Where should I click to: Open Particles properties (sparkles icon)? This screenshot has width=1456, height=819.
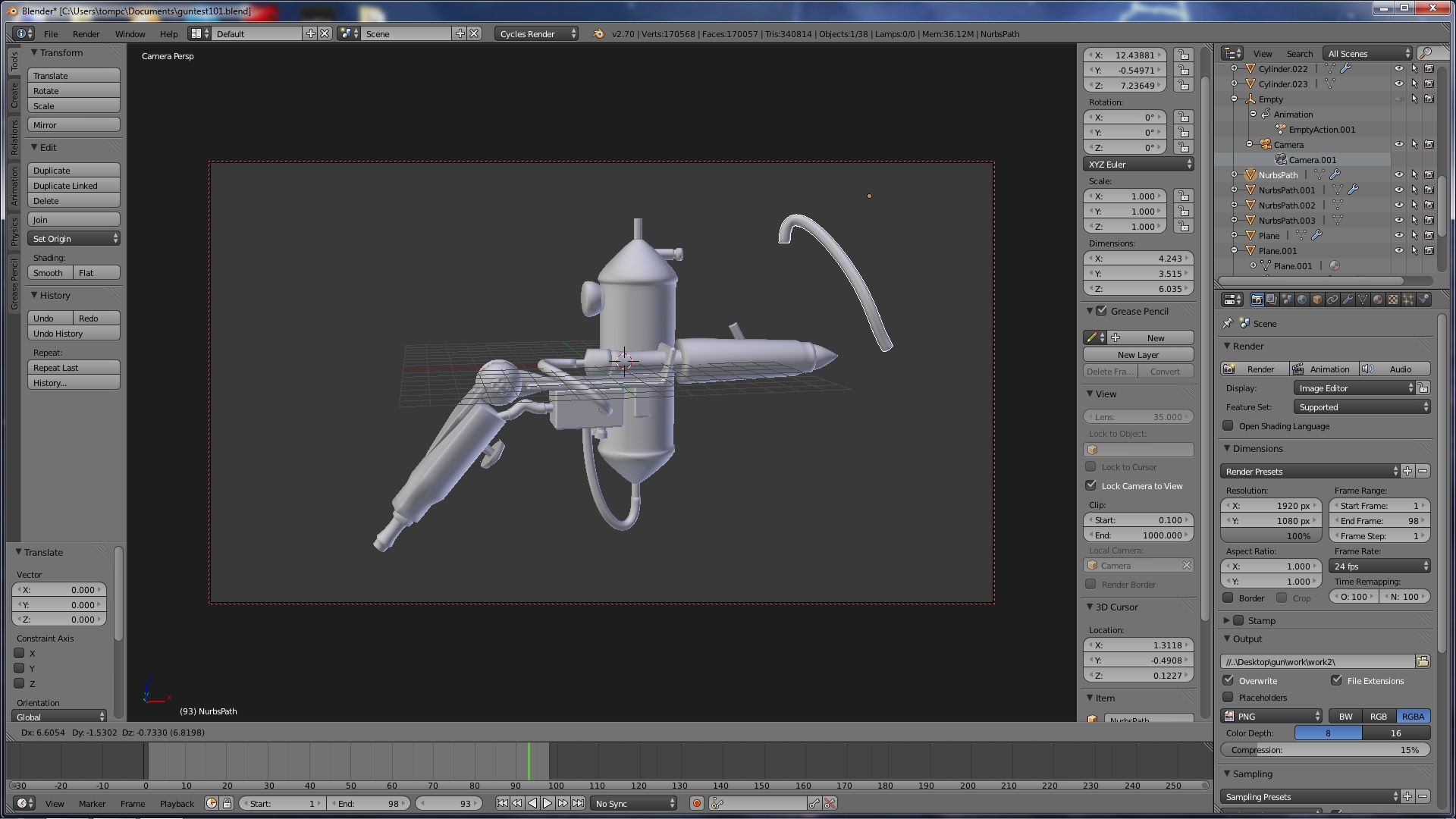point(1409,299)
